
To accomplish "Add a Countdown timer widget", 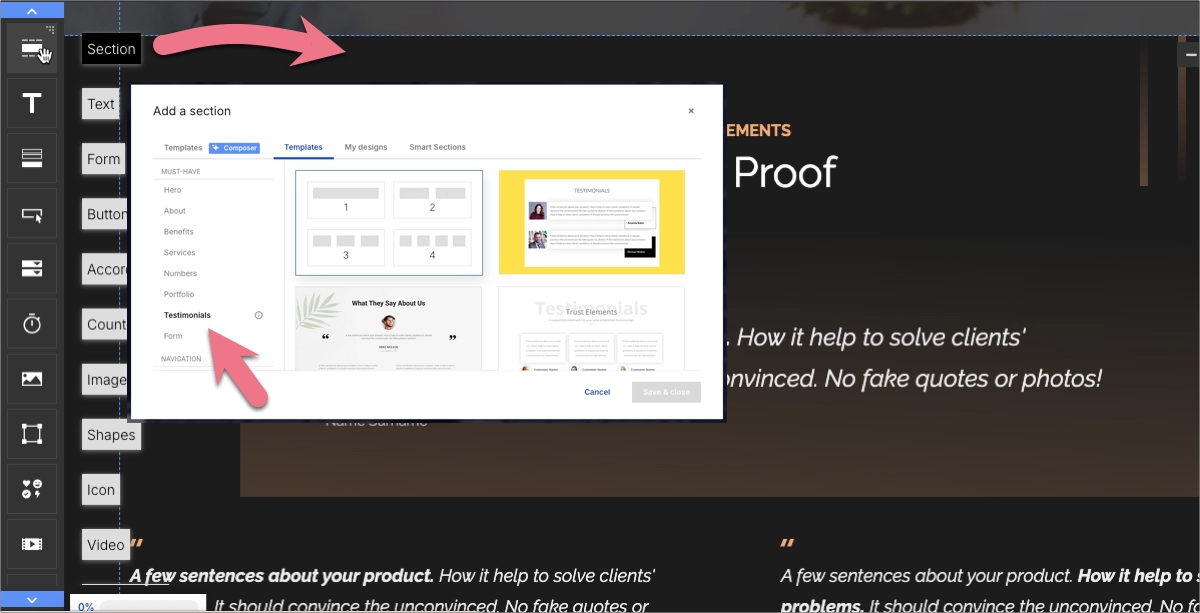I will (32, 323).
